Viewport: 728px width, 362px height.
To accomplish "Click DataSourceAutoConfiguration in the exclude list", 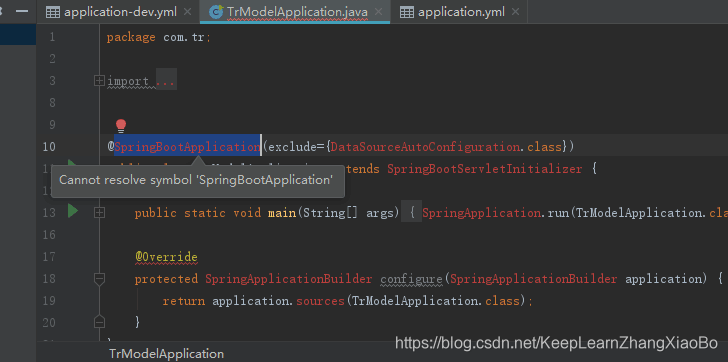I will tap(425, 147).
